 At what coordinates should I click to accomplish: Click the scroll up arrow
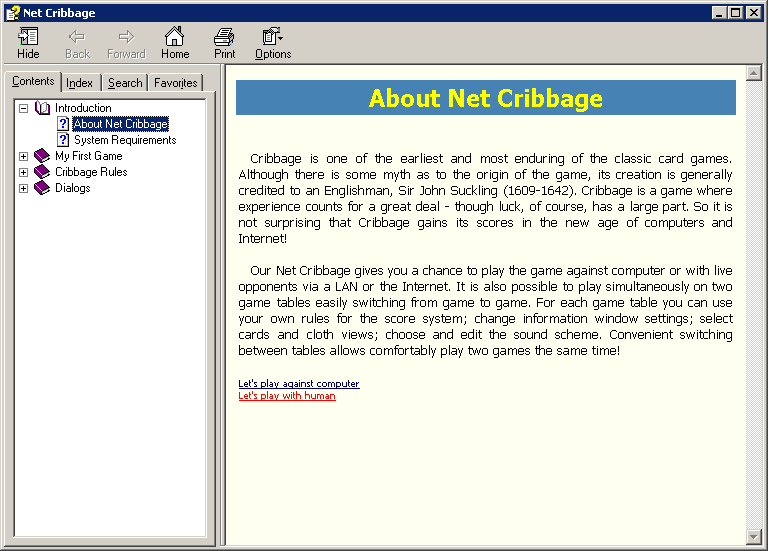[x=753, y=73]
